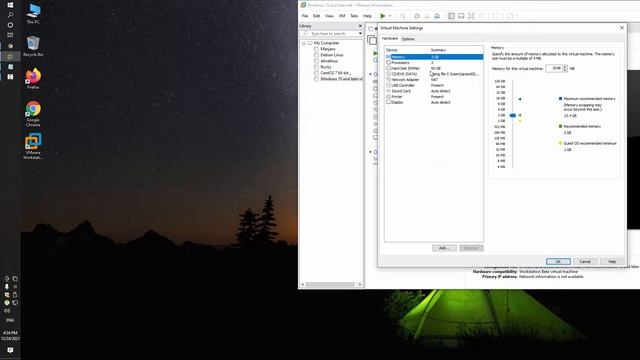Open This PC desktop icon
This screenshot has width=640, height=360.
pos(33,13)
